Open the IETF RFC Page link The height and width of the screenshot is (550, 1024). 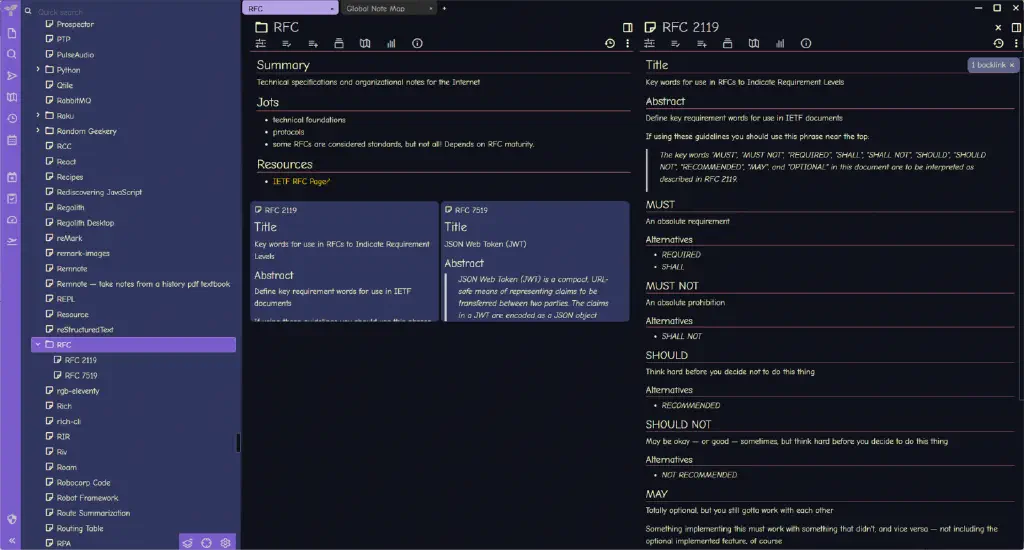[x=301, y=182]
